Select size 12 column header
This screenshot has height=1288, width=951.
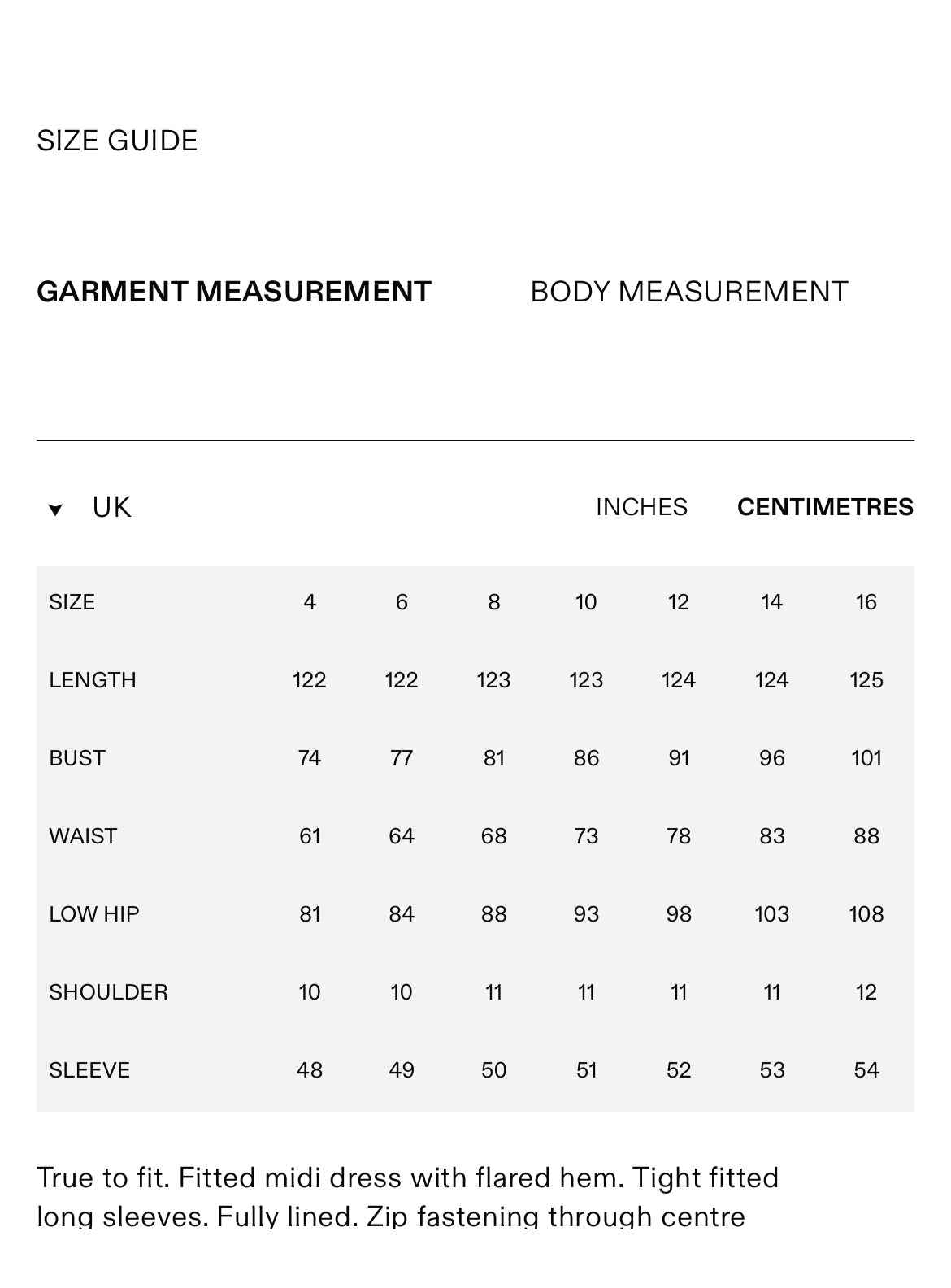pos(679,602)
